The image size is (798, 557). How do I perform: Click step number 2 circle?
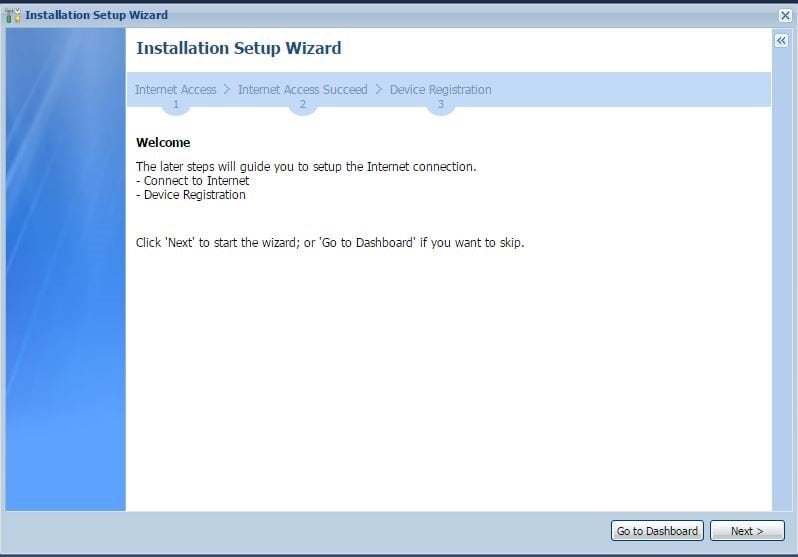point(303,105)
